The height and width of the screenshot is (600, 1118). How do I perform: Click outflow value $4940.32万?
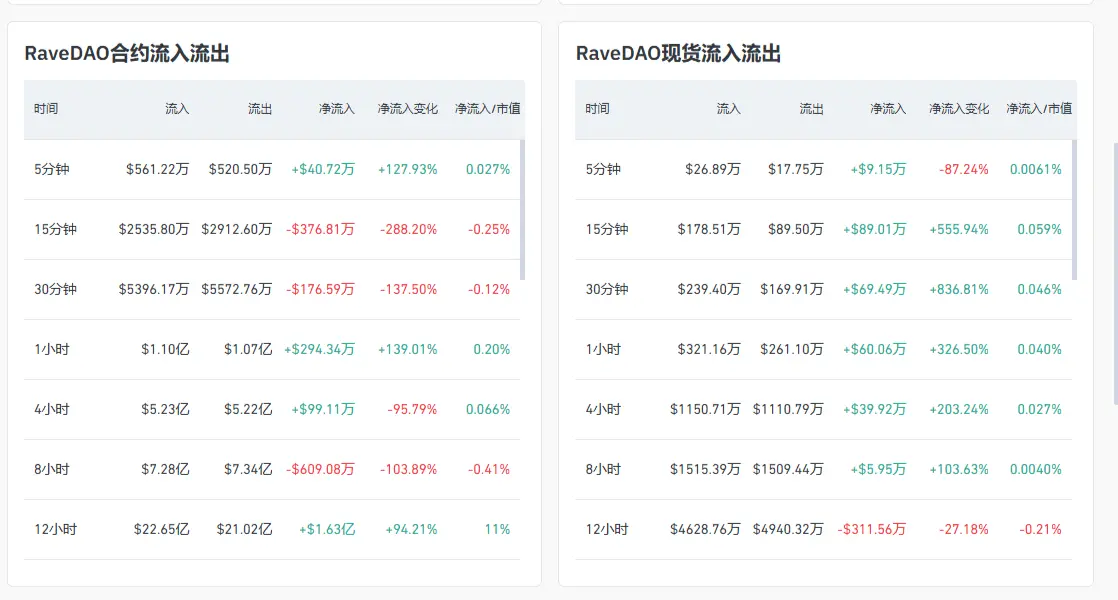tap(789, 529)
